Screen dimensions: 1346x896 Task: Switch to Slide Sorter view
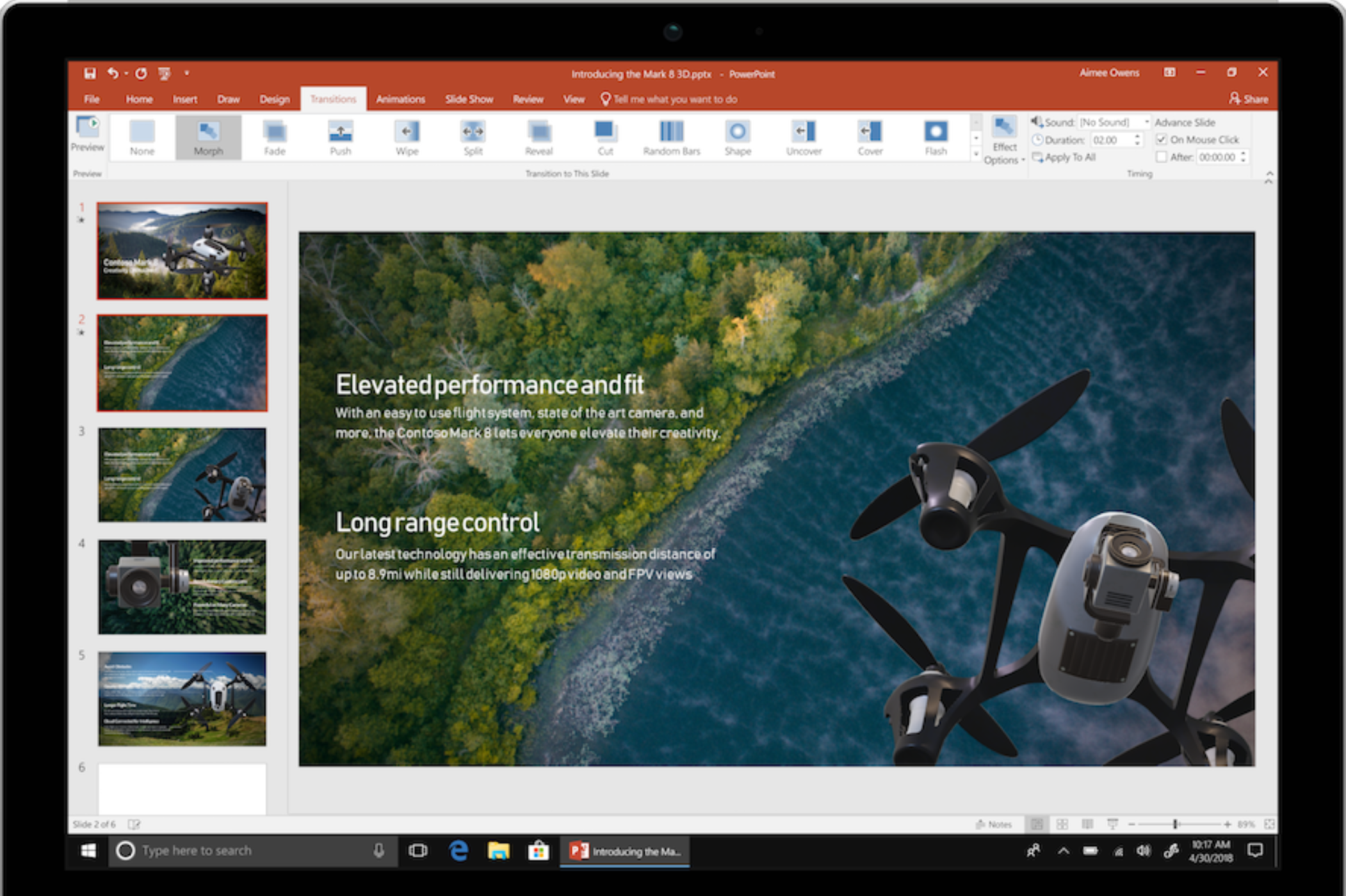tap(1062, 824)
